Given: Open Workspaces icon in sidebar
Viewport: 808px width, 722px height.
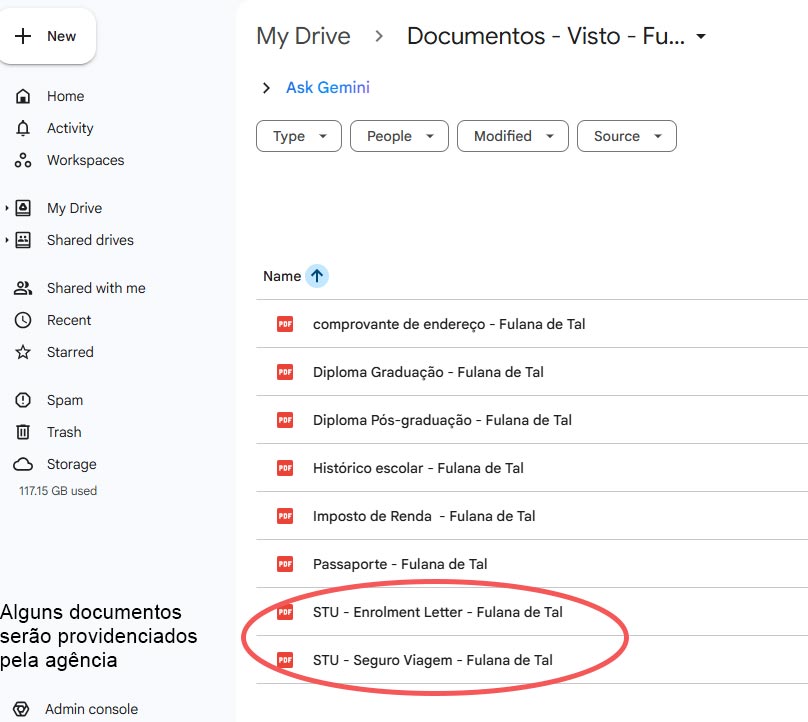Looking at the screenshot, I should [23, 160].
